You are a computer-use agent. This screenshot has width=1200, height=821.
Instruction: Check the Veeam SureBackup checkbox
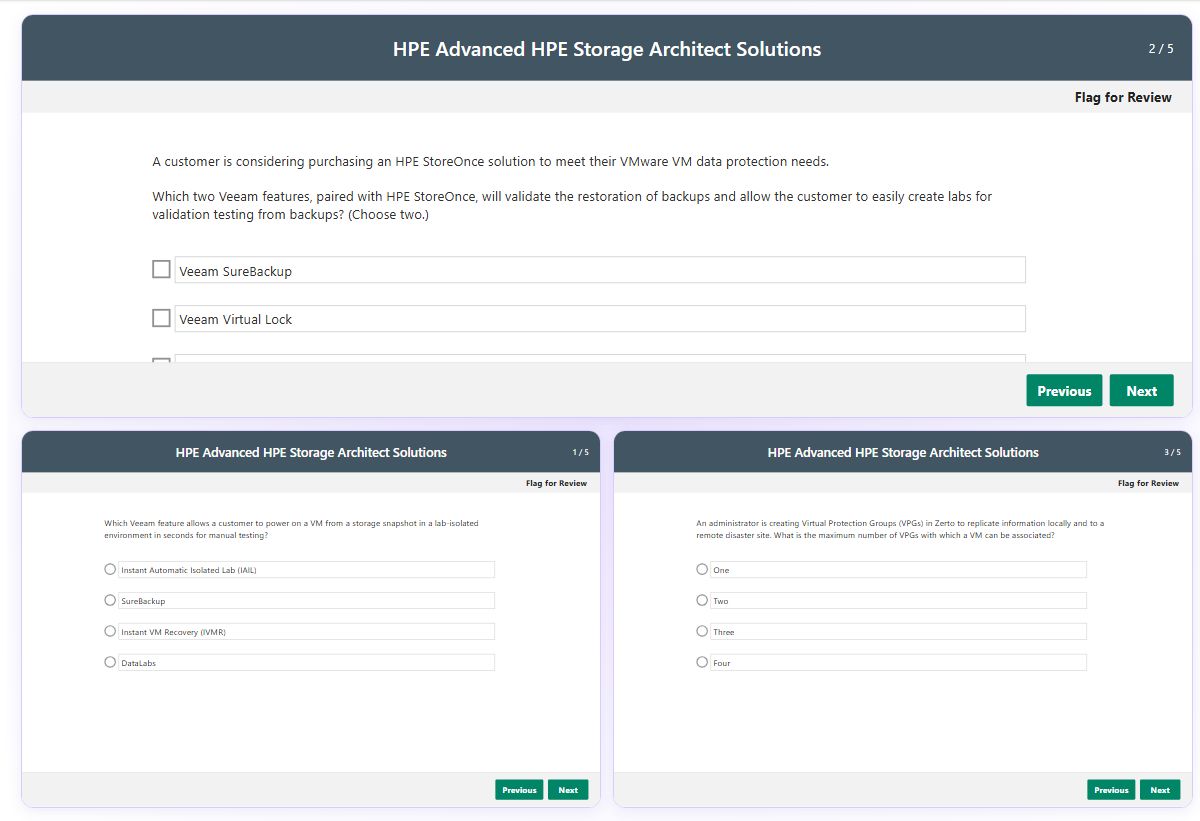[161, 270]
